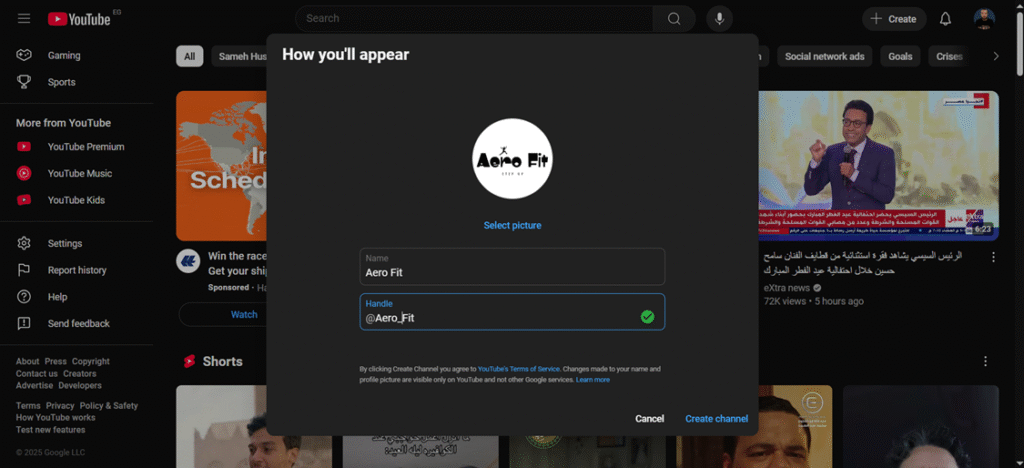Click the Create button

[894, 19]
